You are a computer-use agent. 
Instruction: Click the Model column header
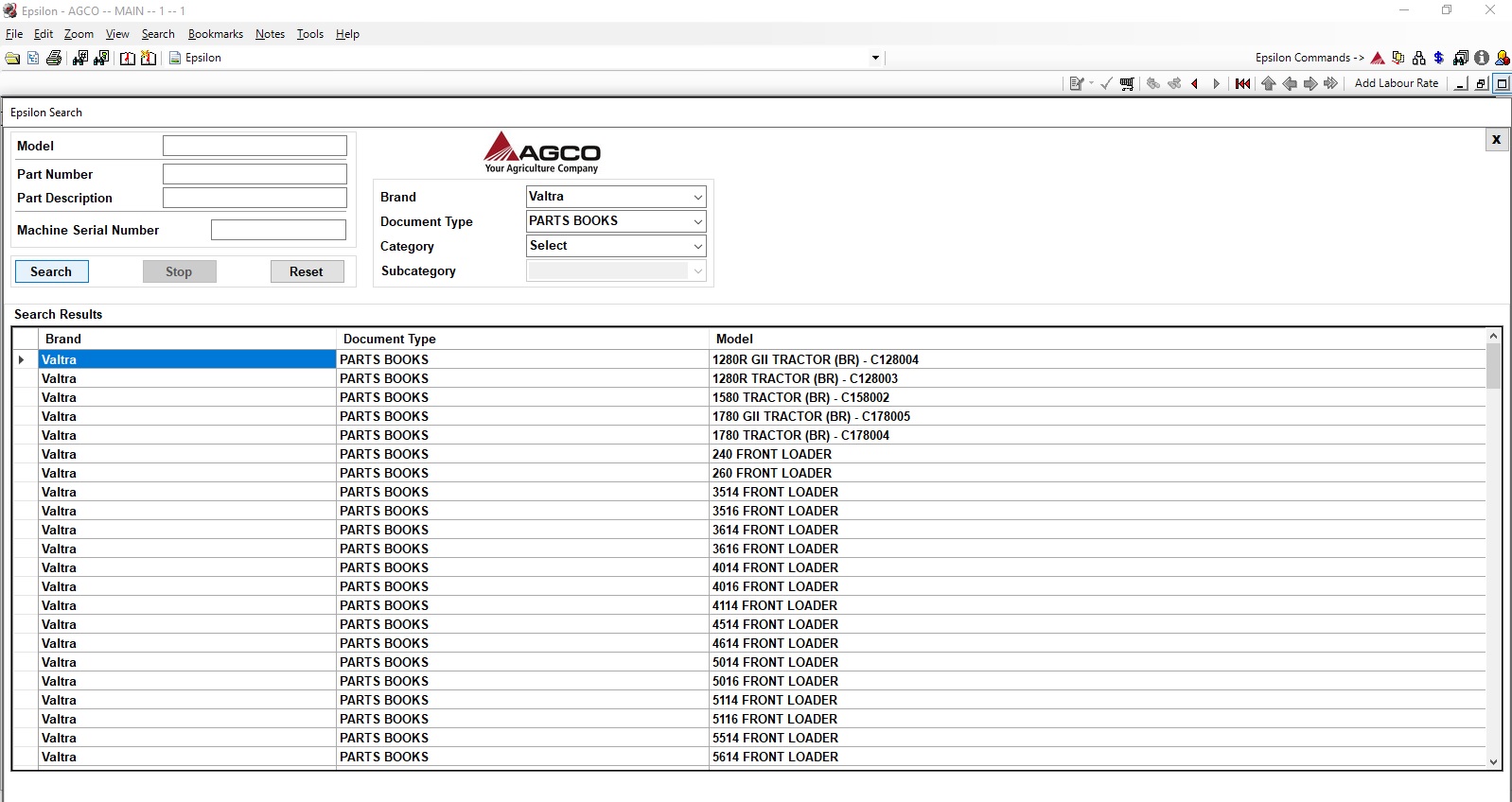point(1098,339)
